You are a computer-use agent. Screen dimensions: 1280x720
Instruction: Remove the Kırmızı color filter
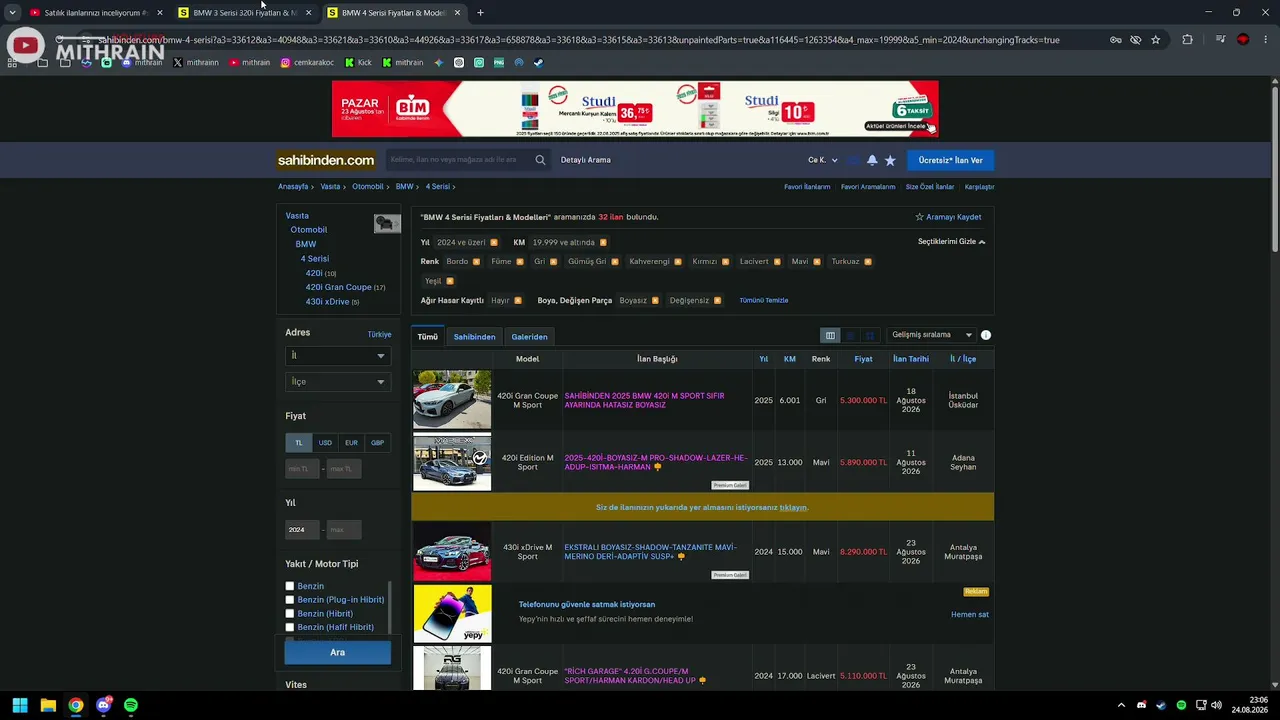pos(726,262)
